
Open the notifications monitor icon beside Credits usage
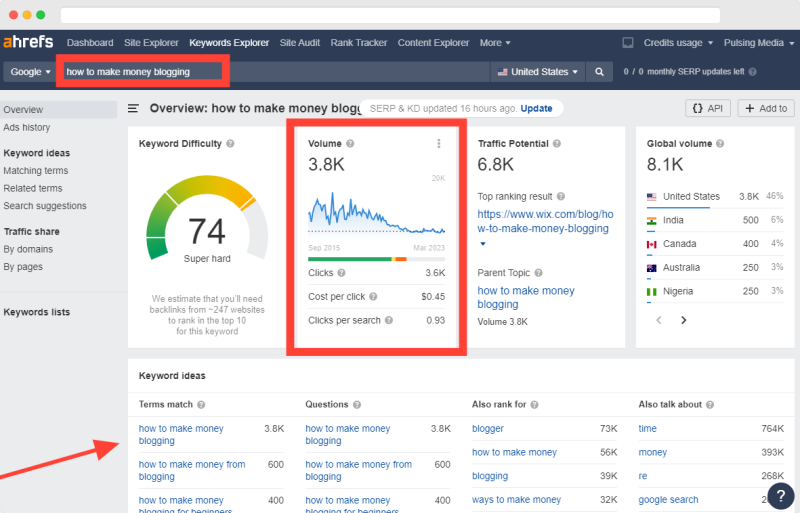[x=628, y=43]
